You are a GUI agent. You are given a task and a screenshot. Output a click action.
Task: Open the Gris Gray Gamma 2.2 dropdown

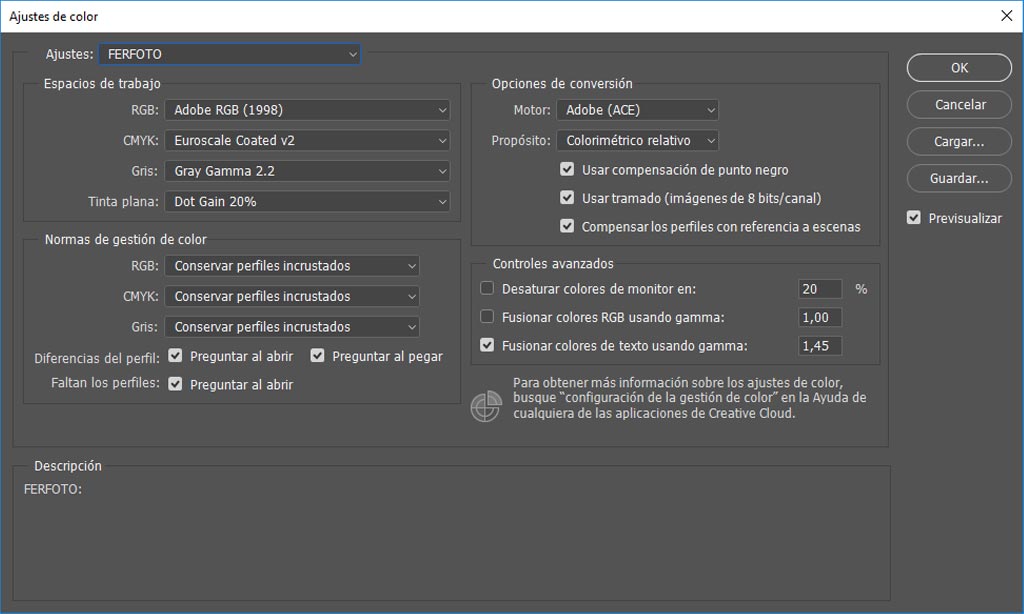[307, 171]
